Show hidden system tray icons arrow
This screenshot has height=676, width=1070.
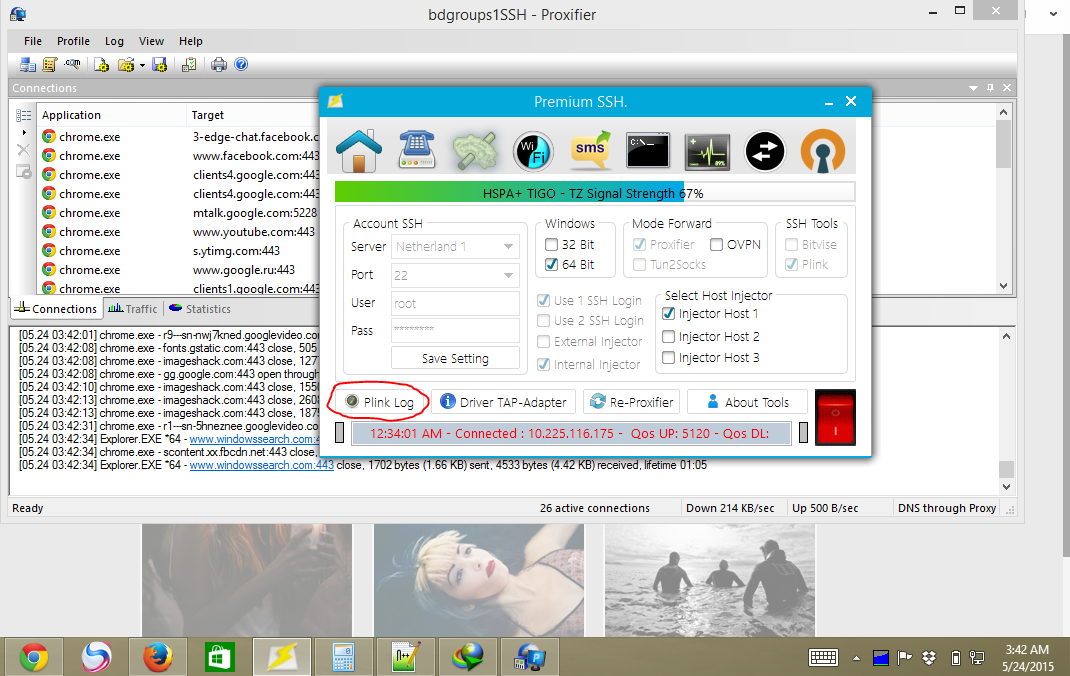(856, 658)
